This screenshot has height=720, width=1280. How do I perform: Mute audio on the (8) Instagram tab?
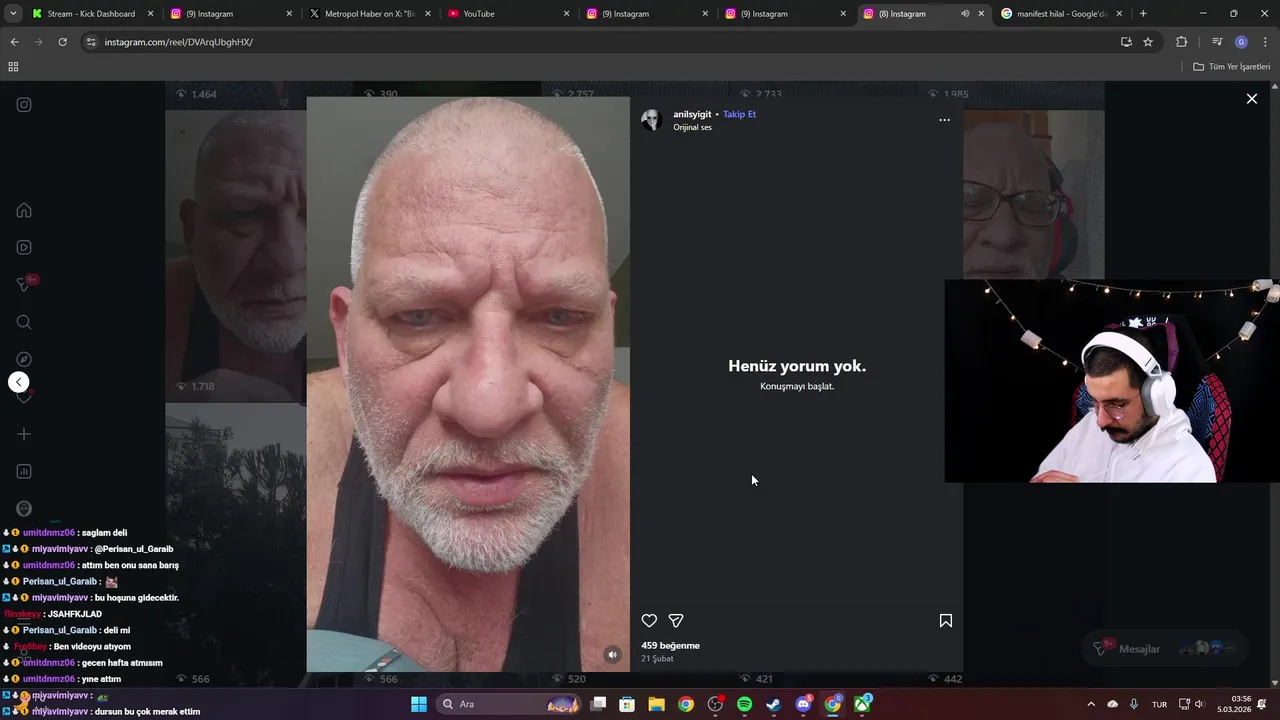click(x=965, y=14)
